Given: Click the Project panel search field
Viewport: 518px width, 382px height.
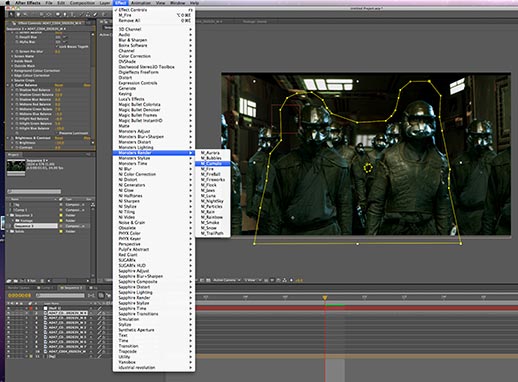Looking at the screenshot, I should pos(34,191).
